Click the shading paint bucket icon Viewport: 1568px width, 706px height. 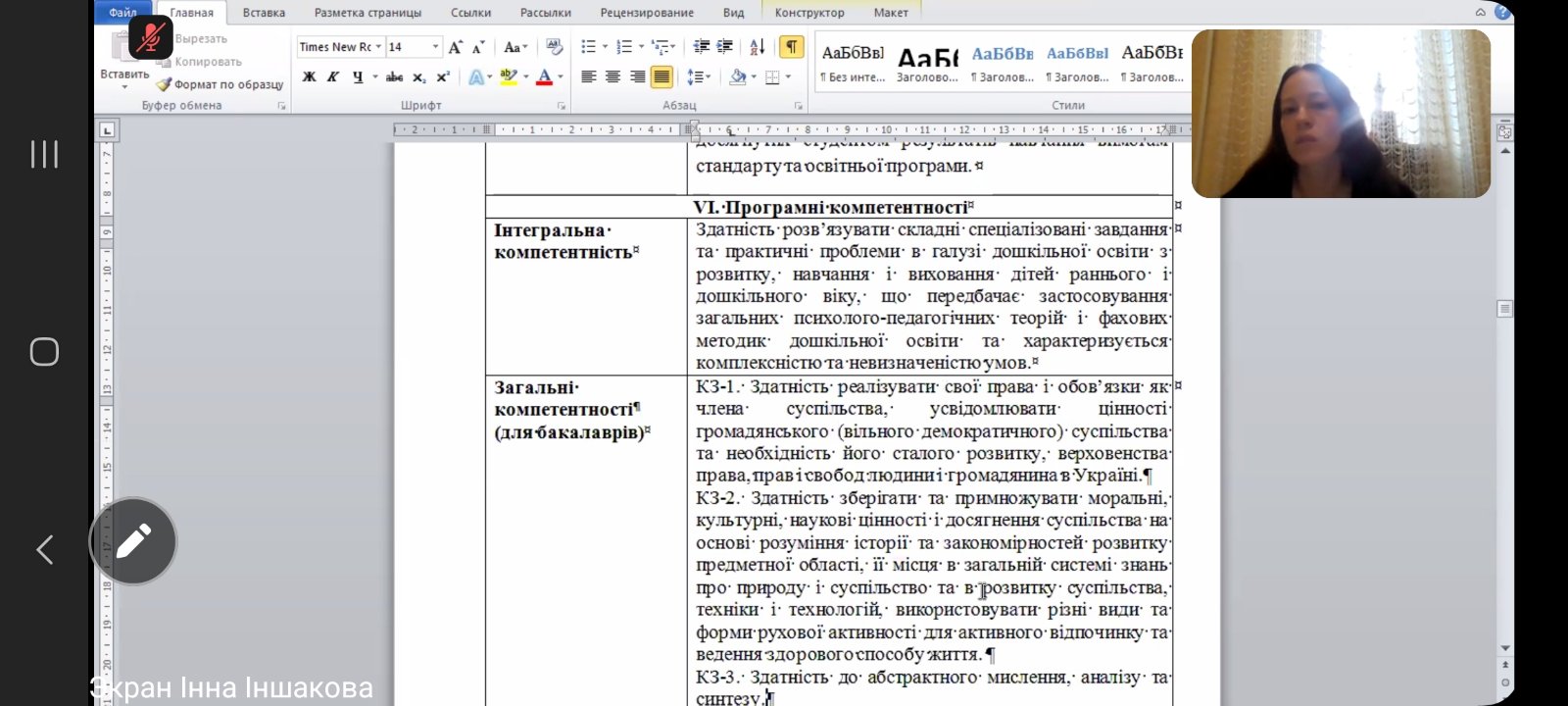737,76
